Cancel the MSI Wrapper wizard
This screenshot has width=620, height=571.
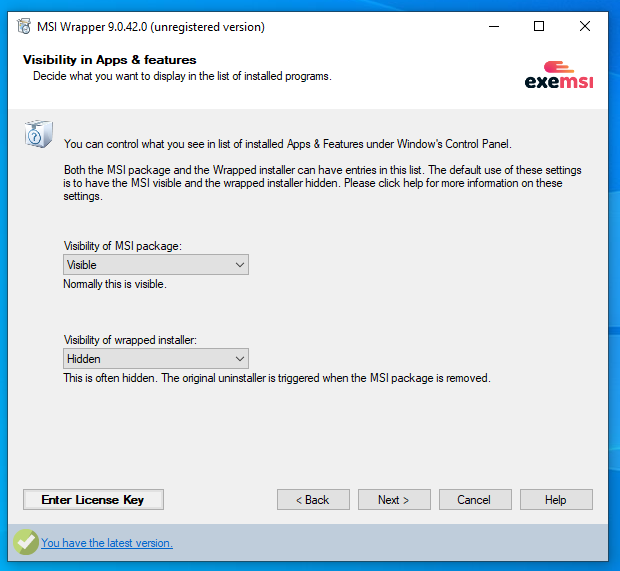tap(475, 500)
